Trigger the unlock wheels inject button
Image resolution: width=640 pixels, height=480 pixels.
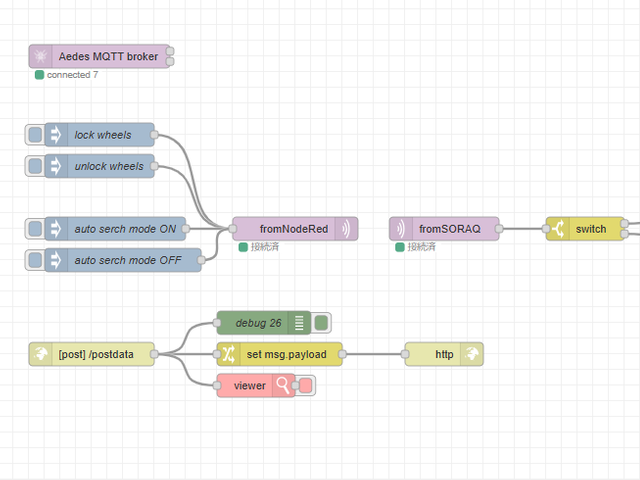point(35,166)
